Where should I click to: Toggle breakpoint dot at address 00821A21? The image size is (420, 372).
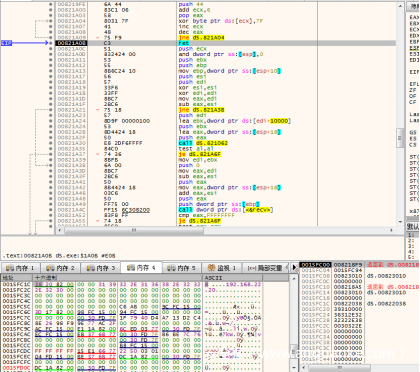(51, 110)
